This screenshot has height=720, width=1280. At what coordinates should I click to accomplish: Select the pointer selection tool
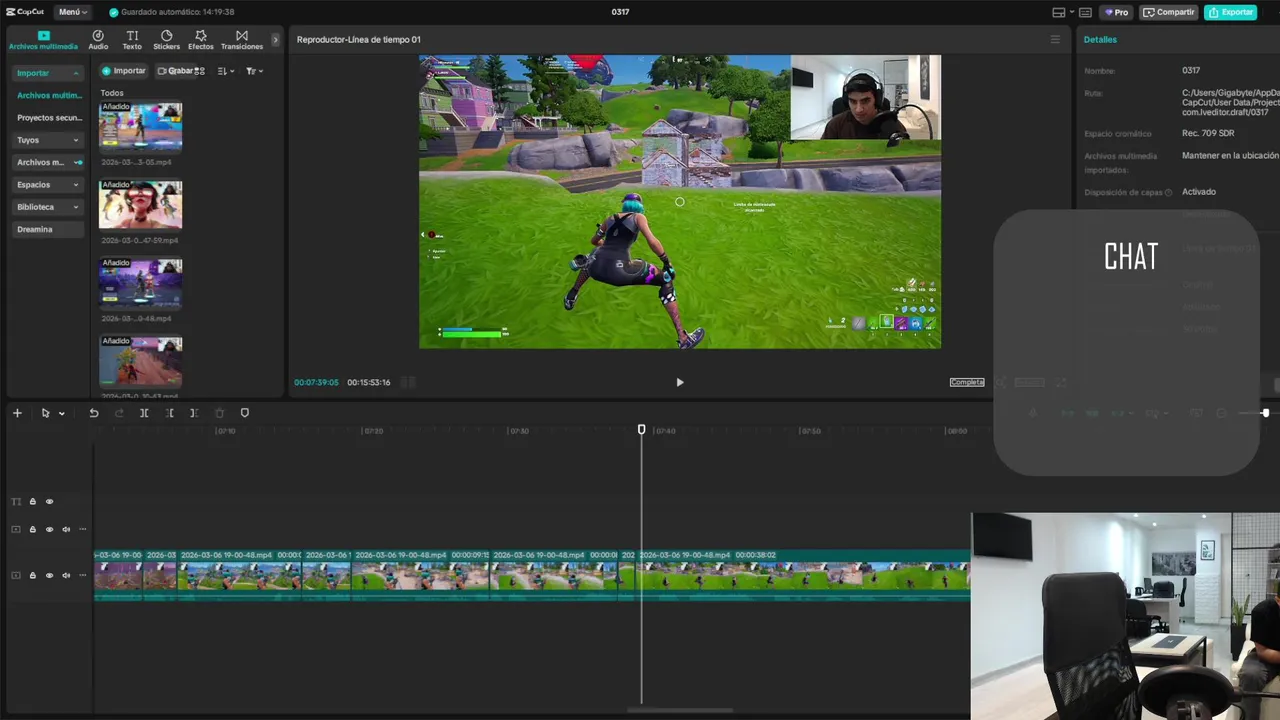click(x=45, y=413)
